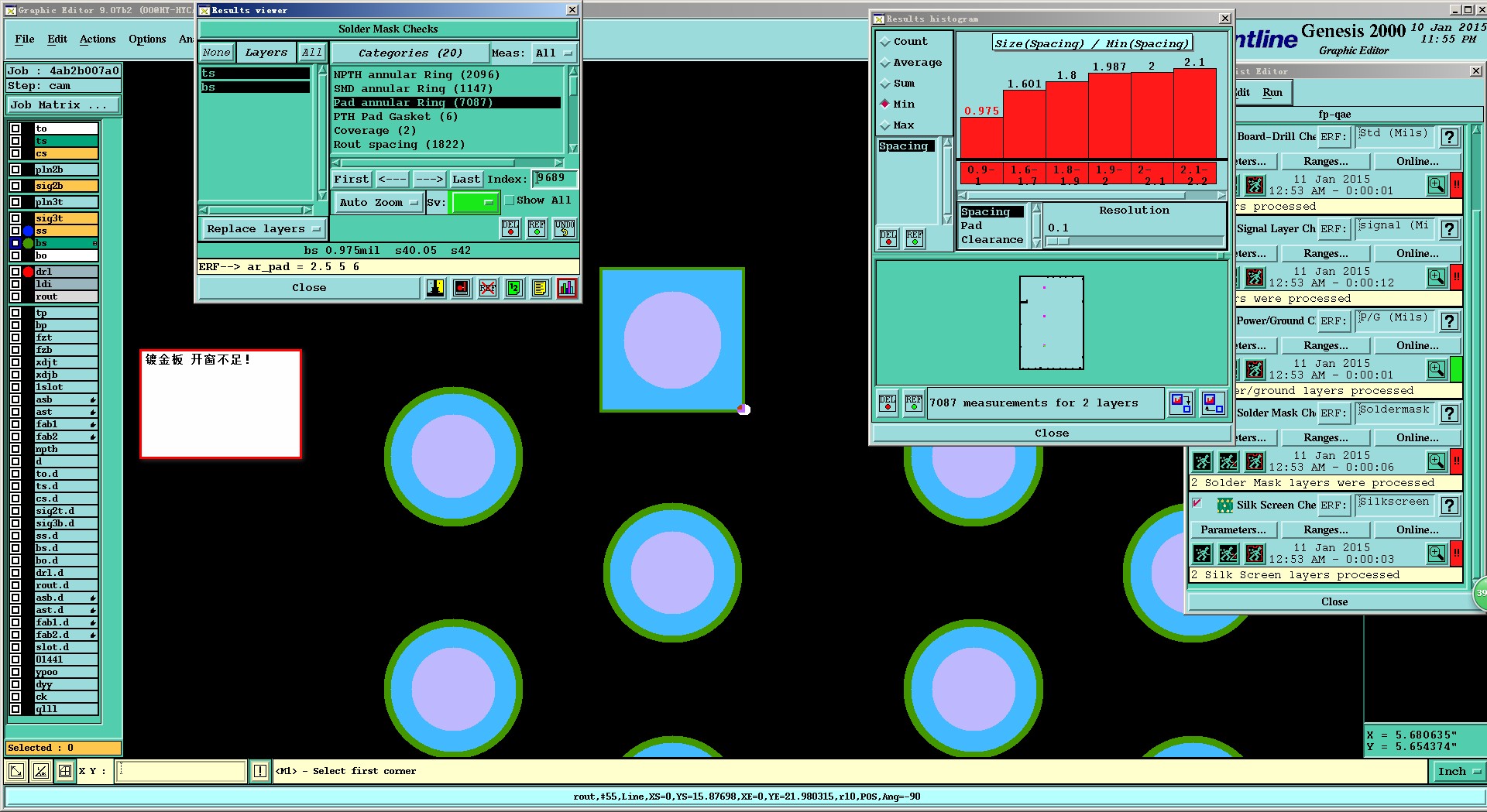Click the red pad icon next to Close

[x=462, y=288]
